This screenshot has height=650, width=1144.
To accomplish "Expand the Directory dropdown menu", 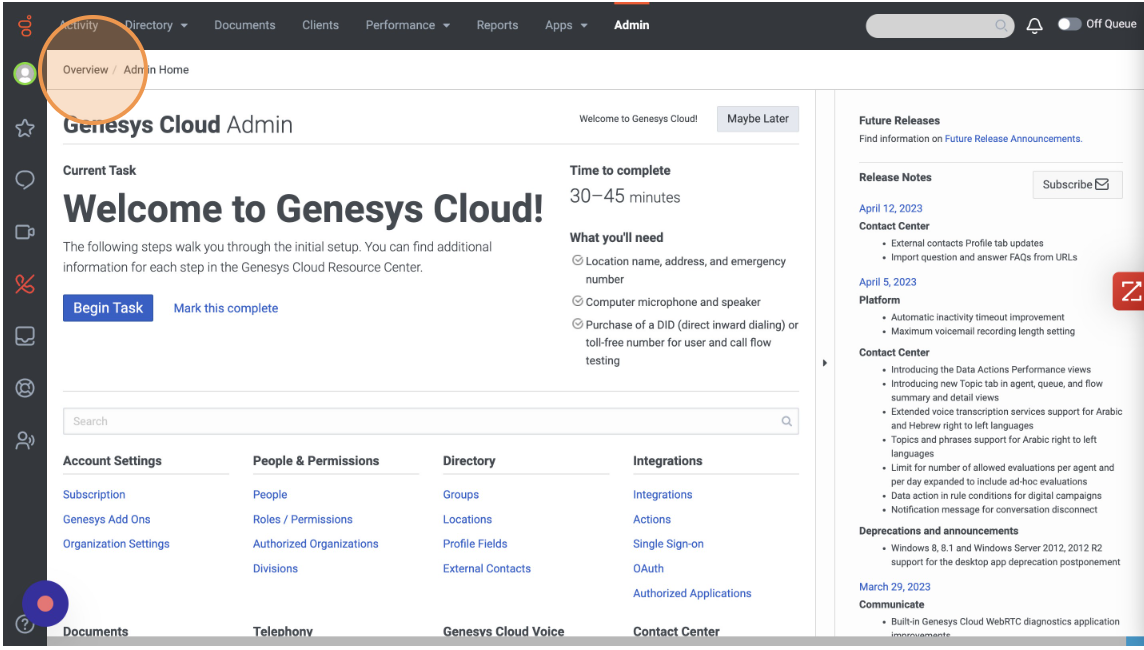I will pyautogui.click(x=156, y=25).
